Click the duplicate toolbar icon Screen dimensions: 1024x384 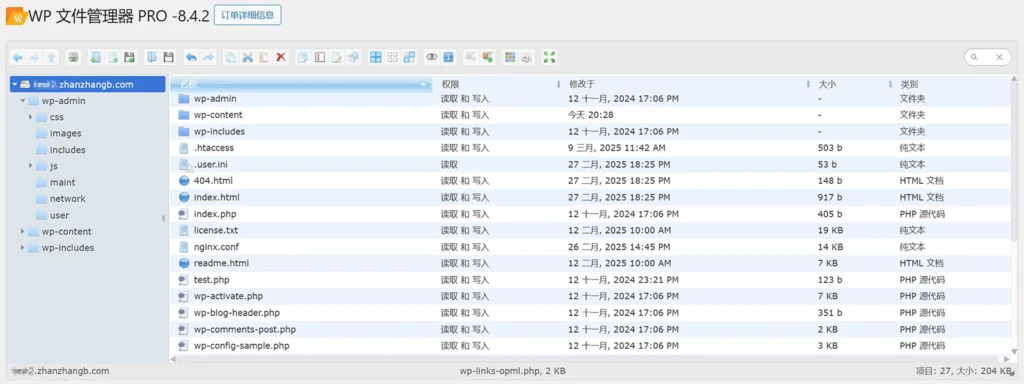(x=303, y=57)
